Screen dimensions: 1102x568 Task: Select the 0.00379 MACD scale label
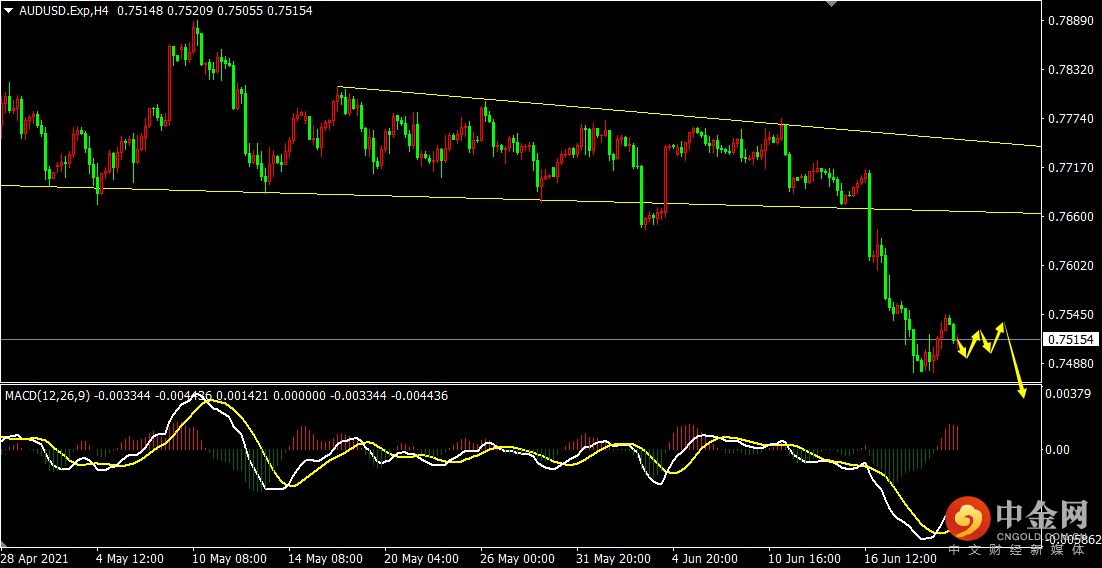pos(1070,394)
